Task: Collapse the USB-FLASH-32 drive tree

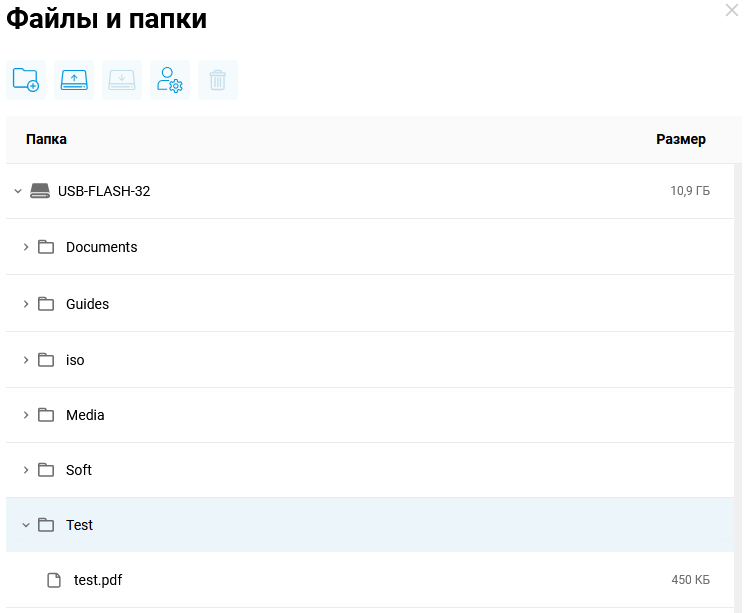Action: click(18, 191)
